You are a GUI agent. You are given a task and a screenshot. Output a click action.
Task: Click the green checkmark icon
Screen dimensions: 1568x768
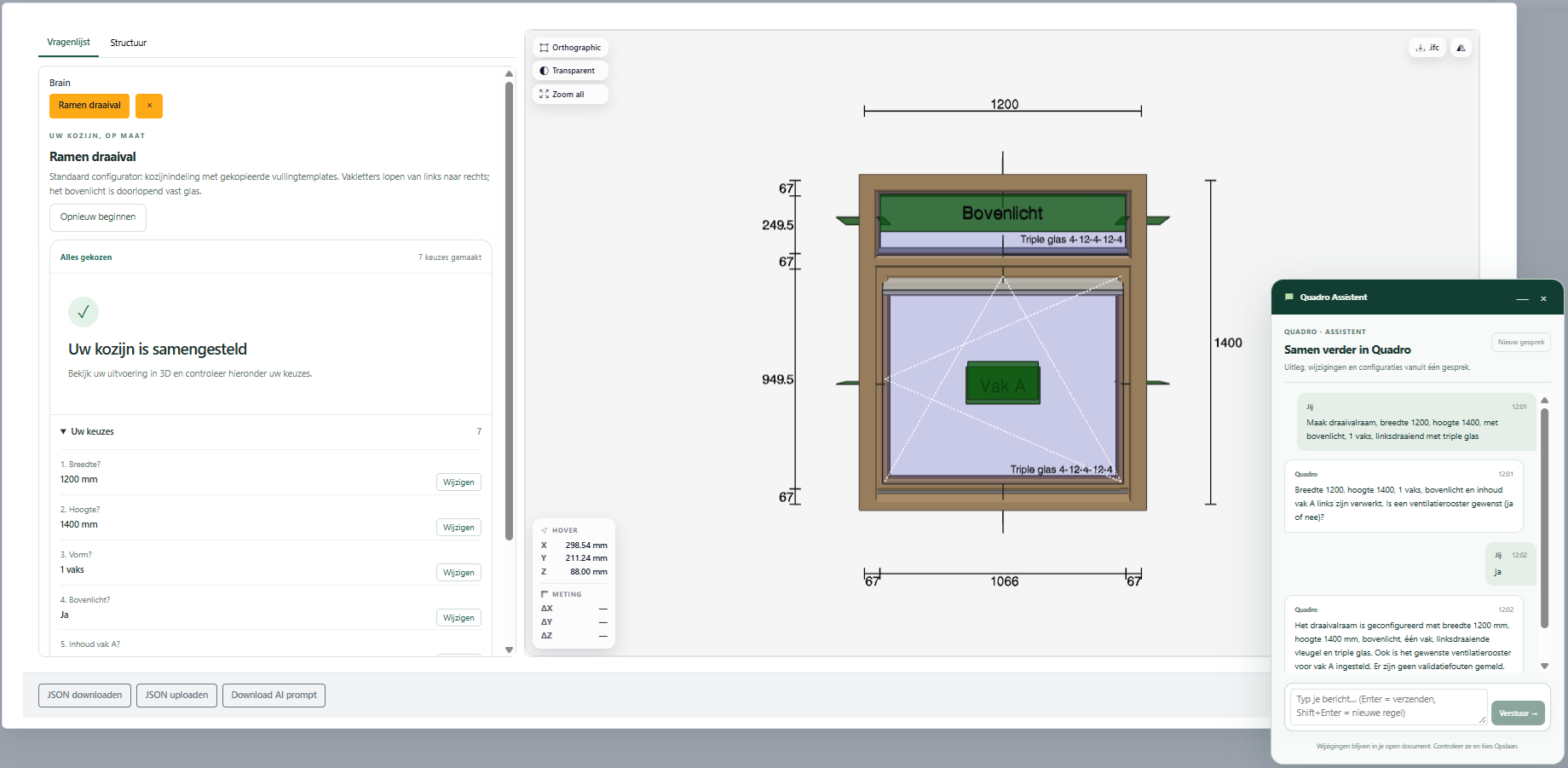pos(84,312)
